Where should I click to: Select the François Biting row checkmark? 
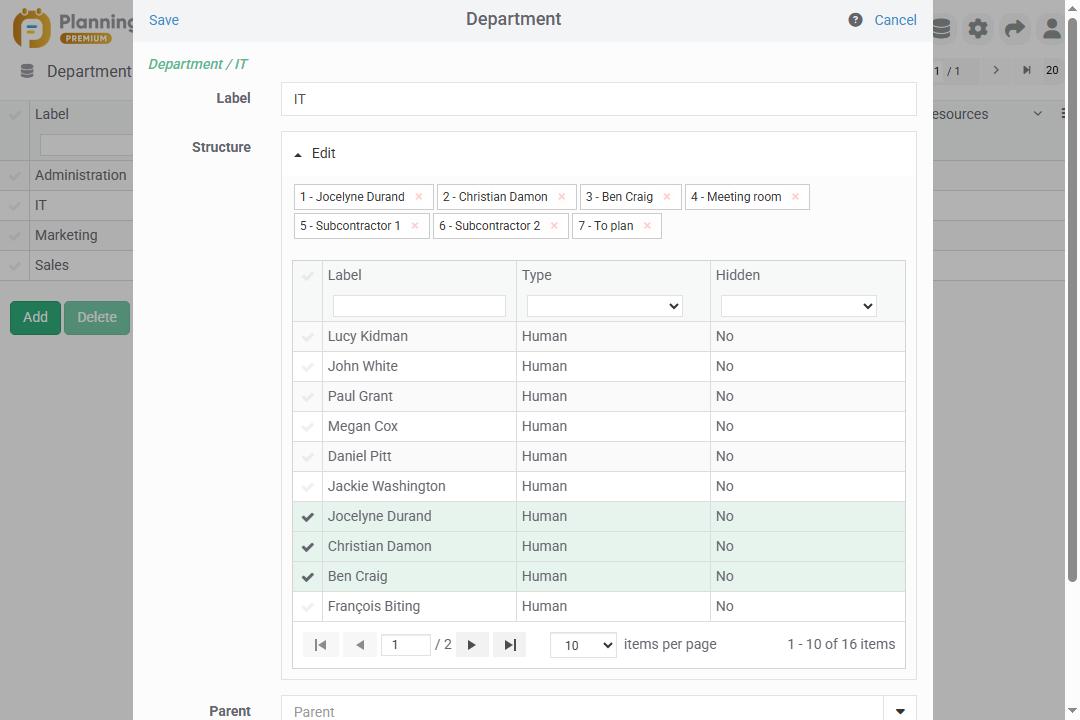click(x=308, y=607)
